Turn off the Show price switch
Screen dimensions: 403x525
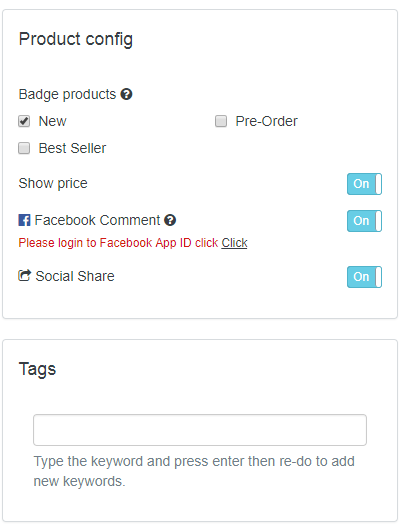tap(364, 184)
